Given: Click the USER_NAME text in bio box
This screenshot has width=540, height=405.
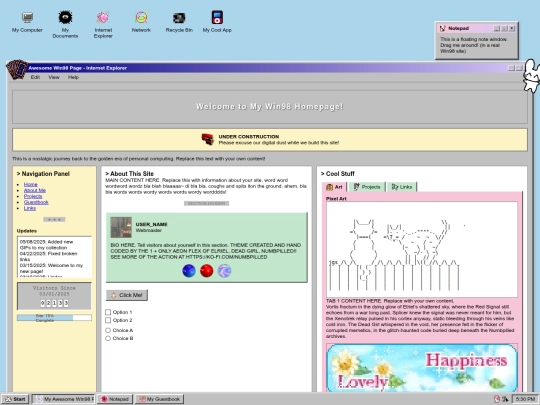Looking at the screenshot, I should click(151, 224).
